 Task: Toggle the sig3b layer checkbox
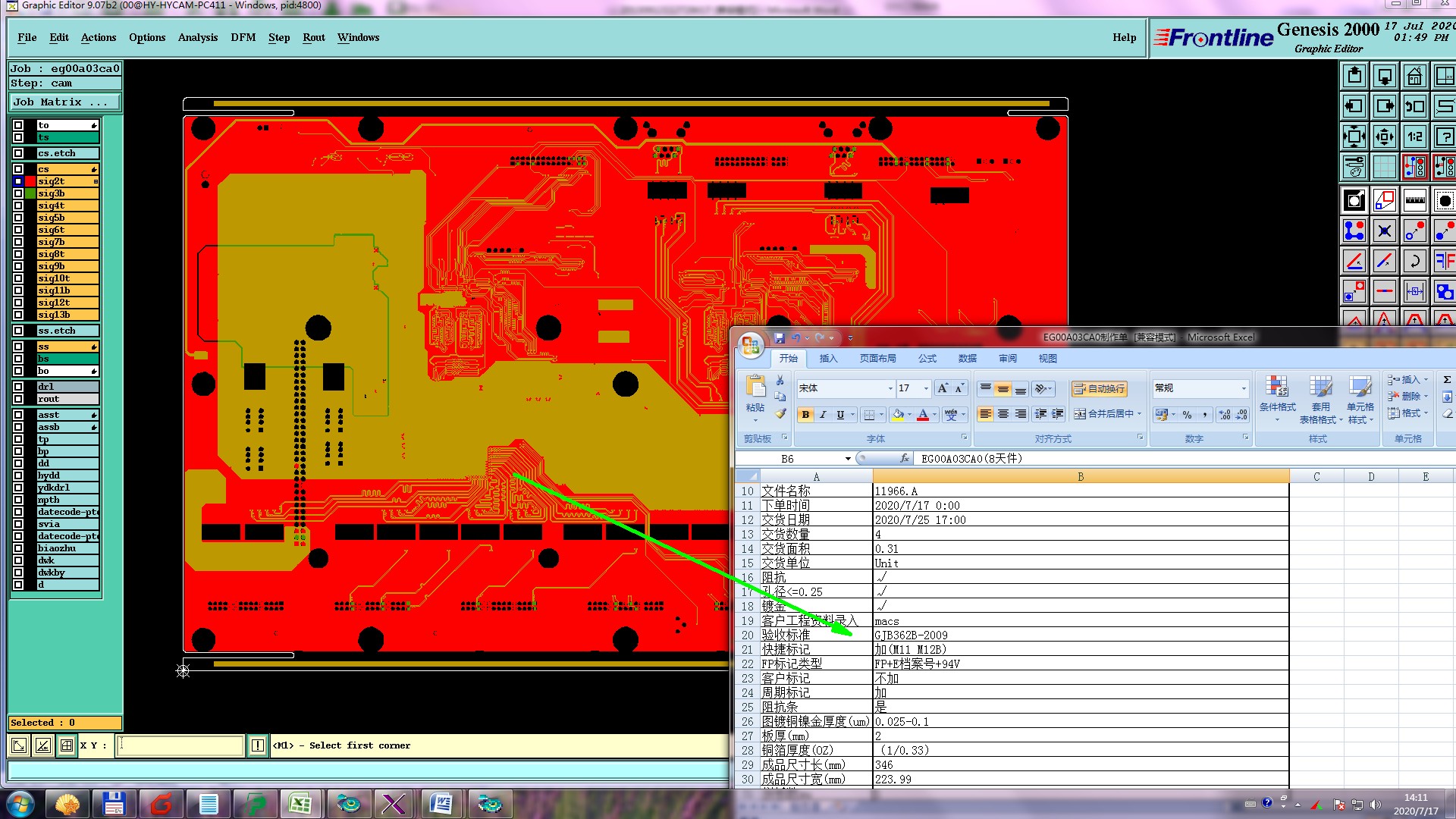[x=18, y=193]
